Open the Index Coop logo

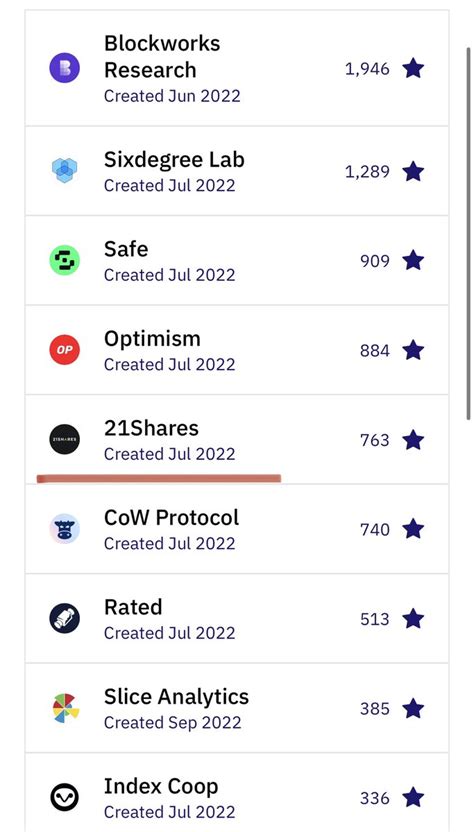65,798
